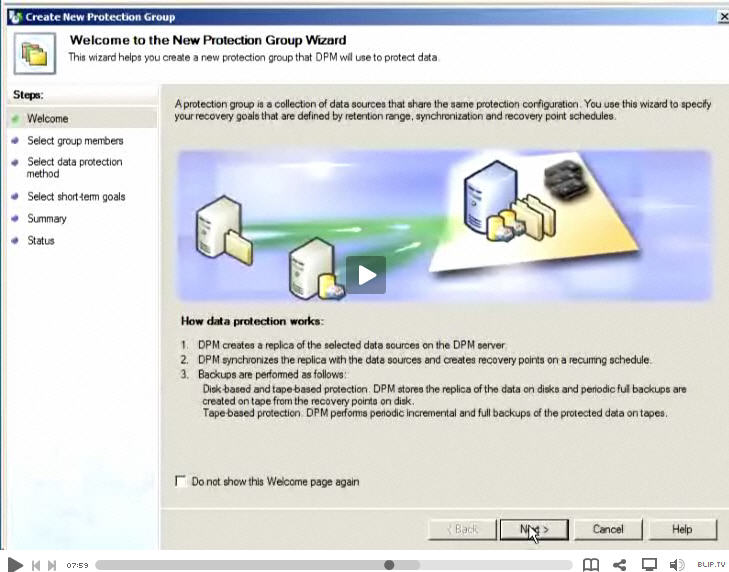Click the large play overlay button on the video
The width and height of the screenshot is (729, 572).
pyautogui.click(x=366, y=275)
